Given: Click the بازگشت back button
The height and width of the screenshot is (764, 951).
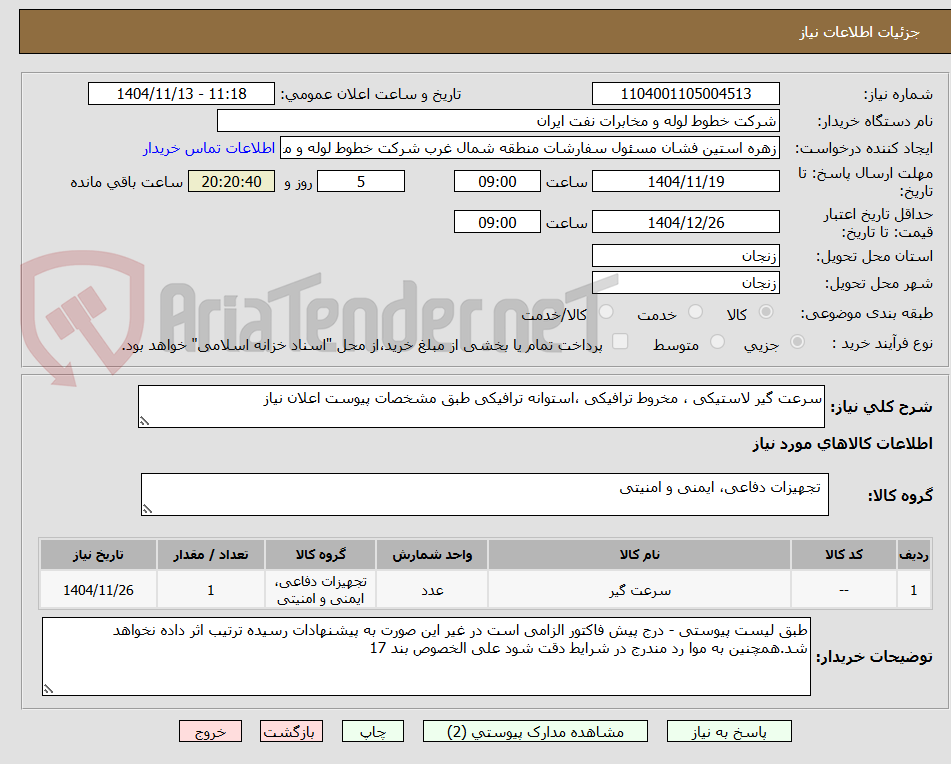Looking at the screenshot, I should pyautogui.click(x=291, y=731).
